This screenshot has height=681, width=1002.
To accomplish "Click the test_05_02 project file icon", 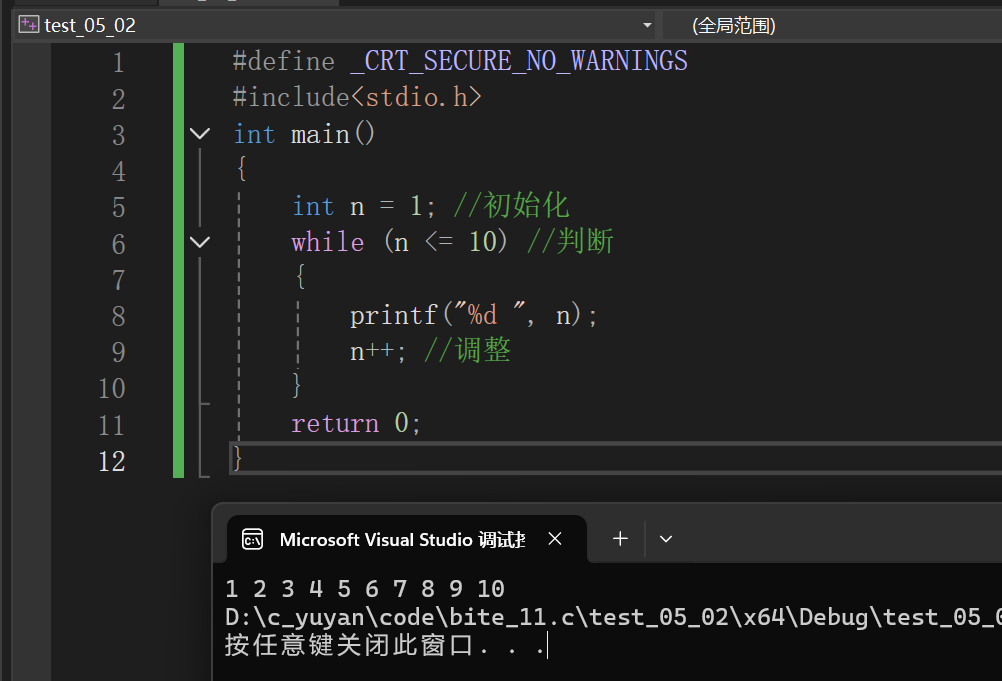I will click(28, 25).
